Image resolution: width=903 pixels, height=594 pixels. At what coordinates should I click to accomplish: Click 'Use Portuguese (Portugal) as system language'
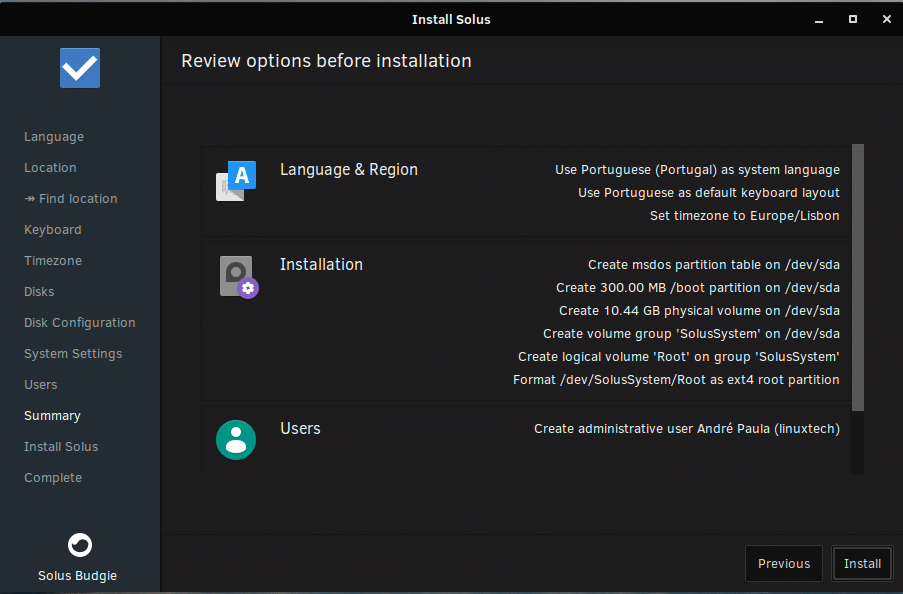coord(697,170)
